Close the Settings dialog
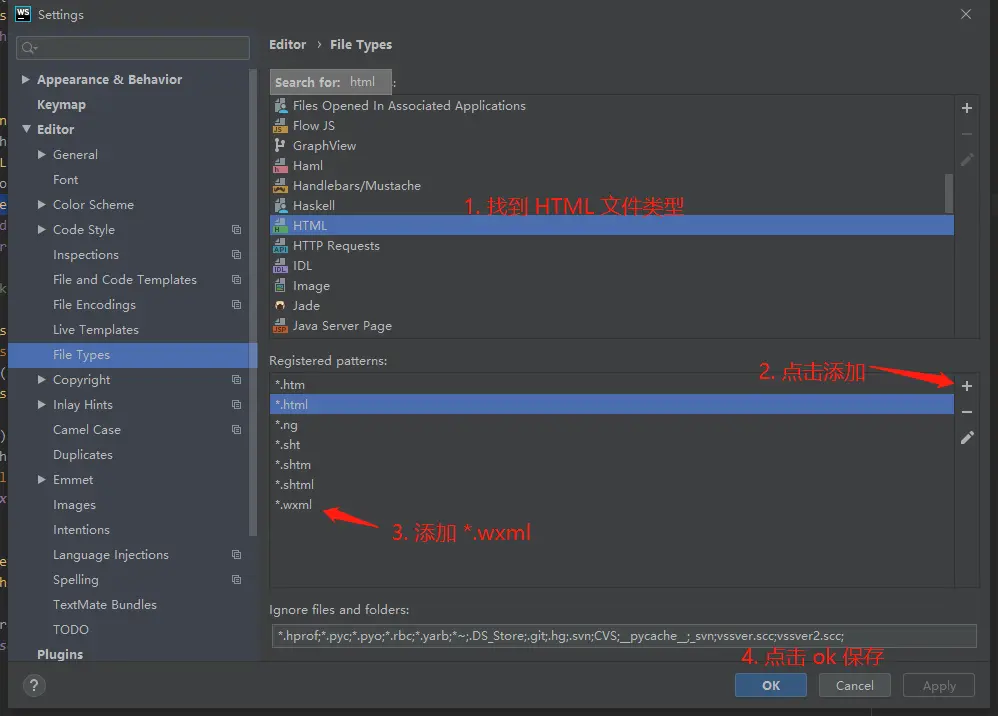Screen dimensions: 998x716 [966, 14]
